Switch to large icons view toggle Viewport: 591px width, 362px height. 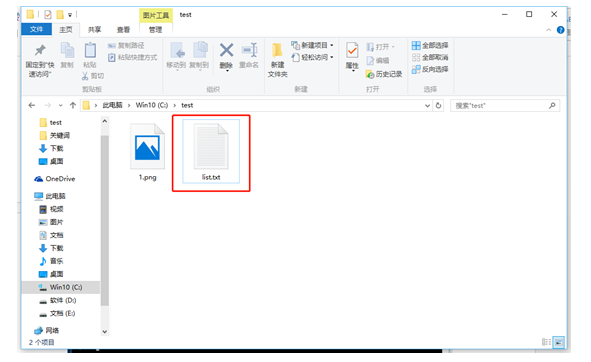(559, 342)
